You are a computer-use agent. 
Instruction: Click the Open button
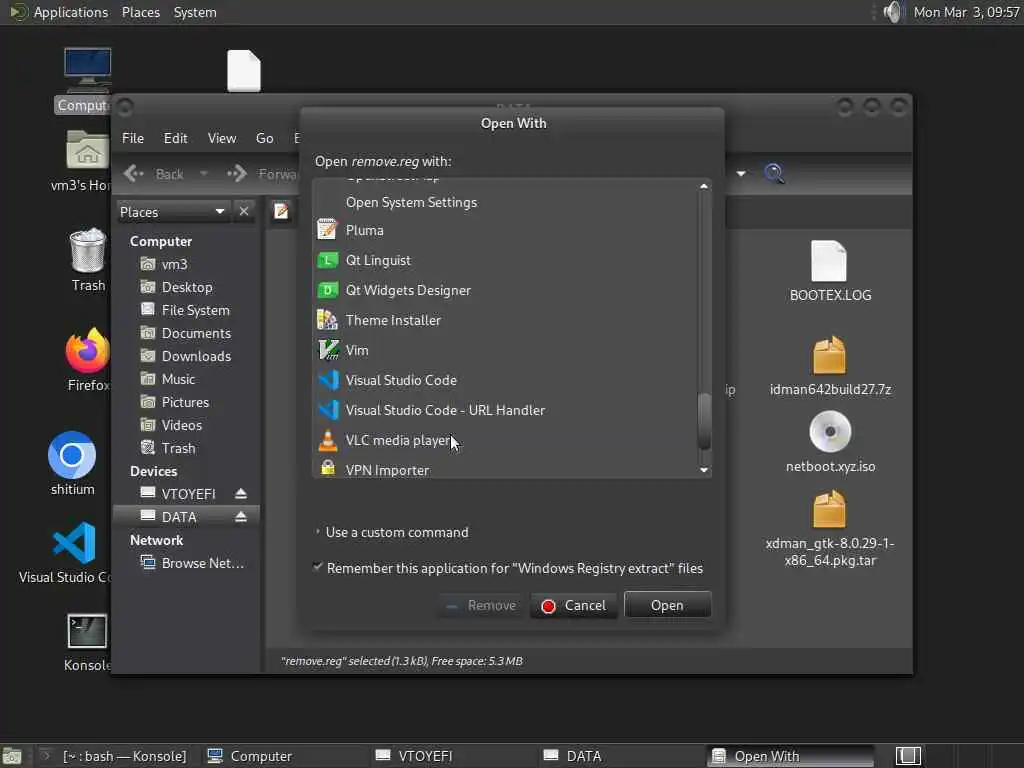click(x=667, y=605)
